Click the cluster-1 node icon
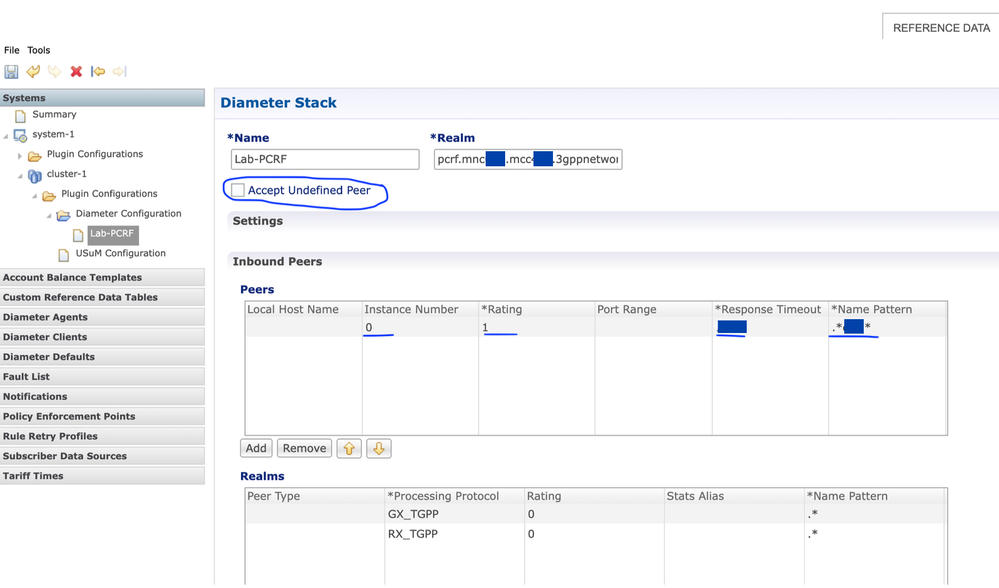Image resolution: width=999 pixels, height=588 pixels. pyautogui.click(x=34, y=175)
